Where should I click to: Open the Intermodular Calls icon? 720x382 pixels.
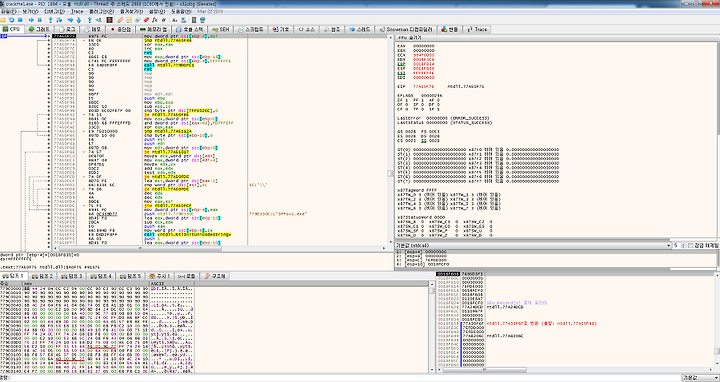184,20
